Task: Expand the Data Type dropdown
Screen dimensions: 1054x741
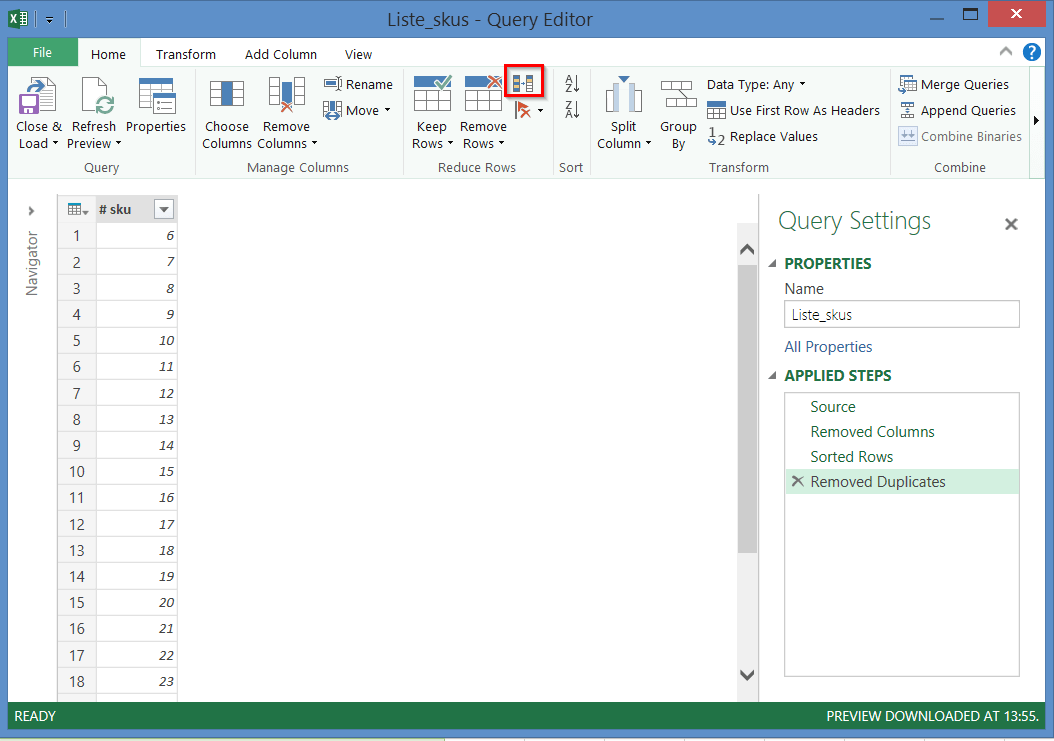Action: click(x=756, y=85)
